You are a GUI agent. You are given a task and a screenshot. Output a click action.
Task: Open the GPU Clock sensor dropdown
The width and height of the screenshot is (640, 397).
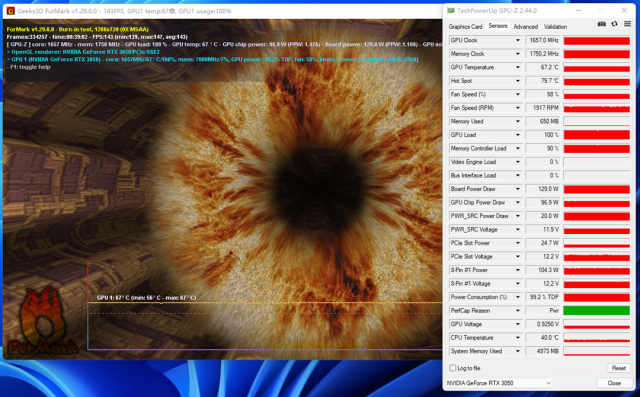(x=518, y=40)
